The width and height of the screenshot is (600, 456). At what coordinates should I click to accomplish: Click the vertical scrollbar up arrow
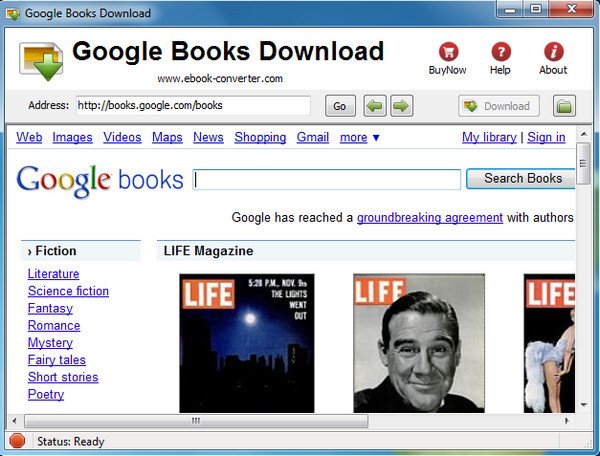click(x=584, y=134)
